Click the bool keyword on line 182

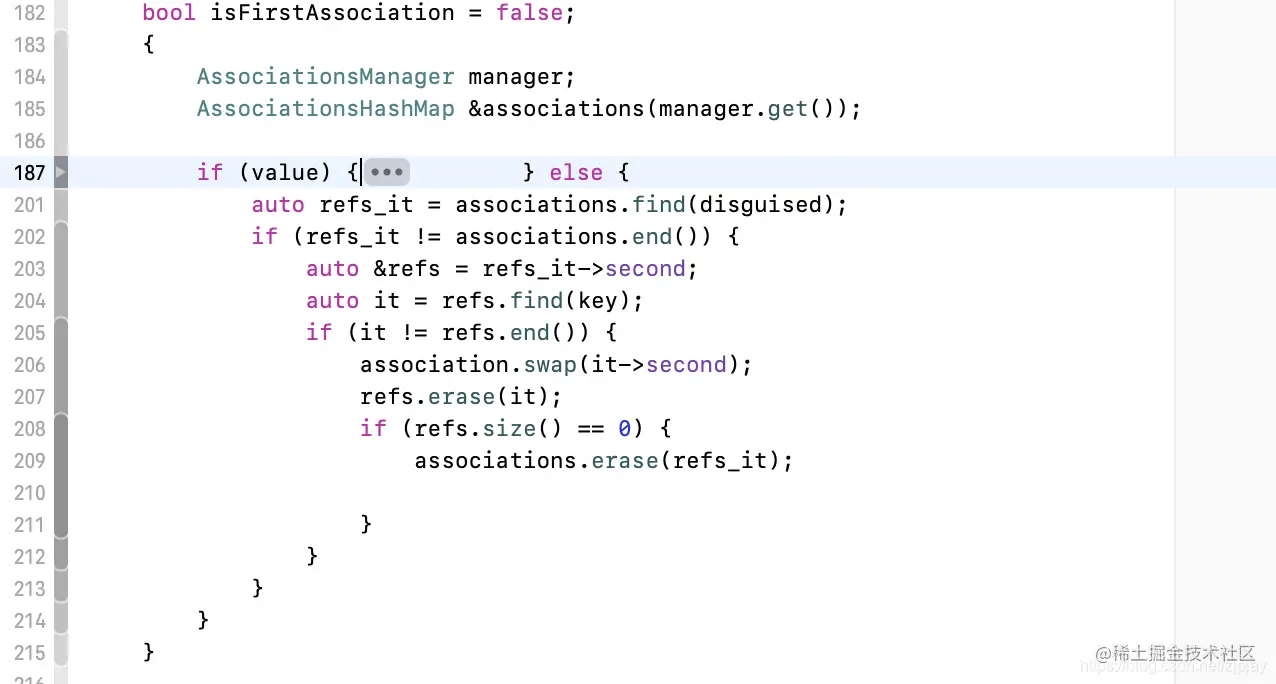pos(170,13)
